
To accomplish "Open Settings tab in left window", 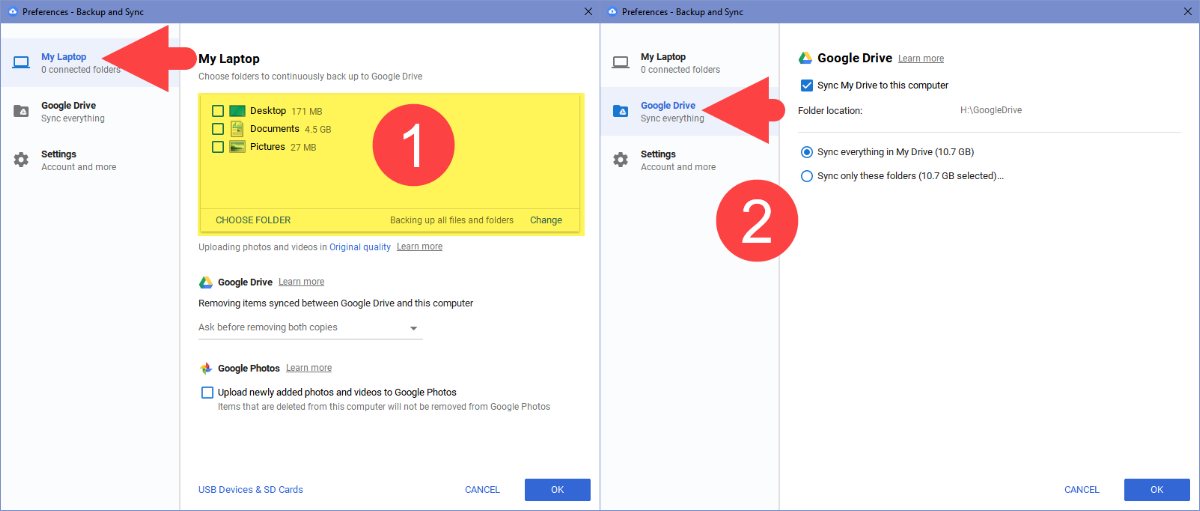I will (90, 160).
